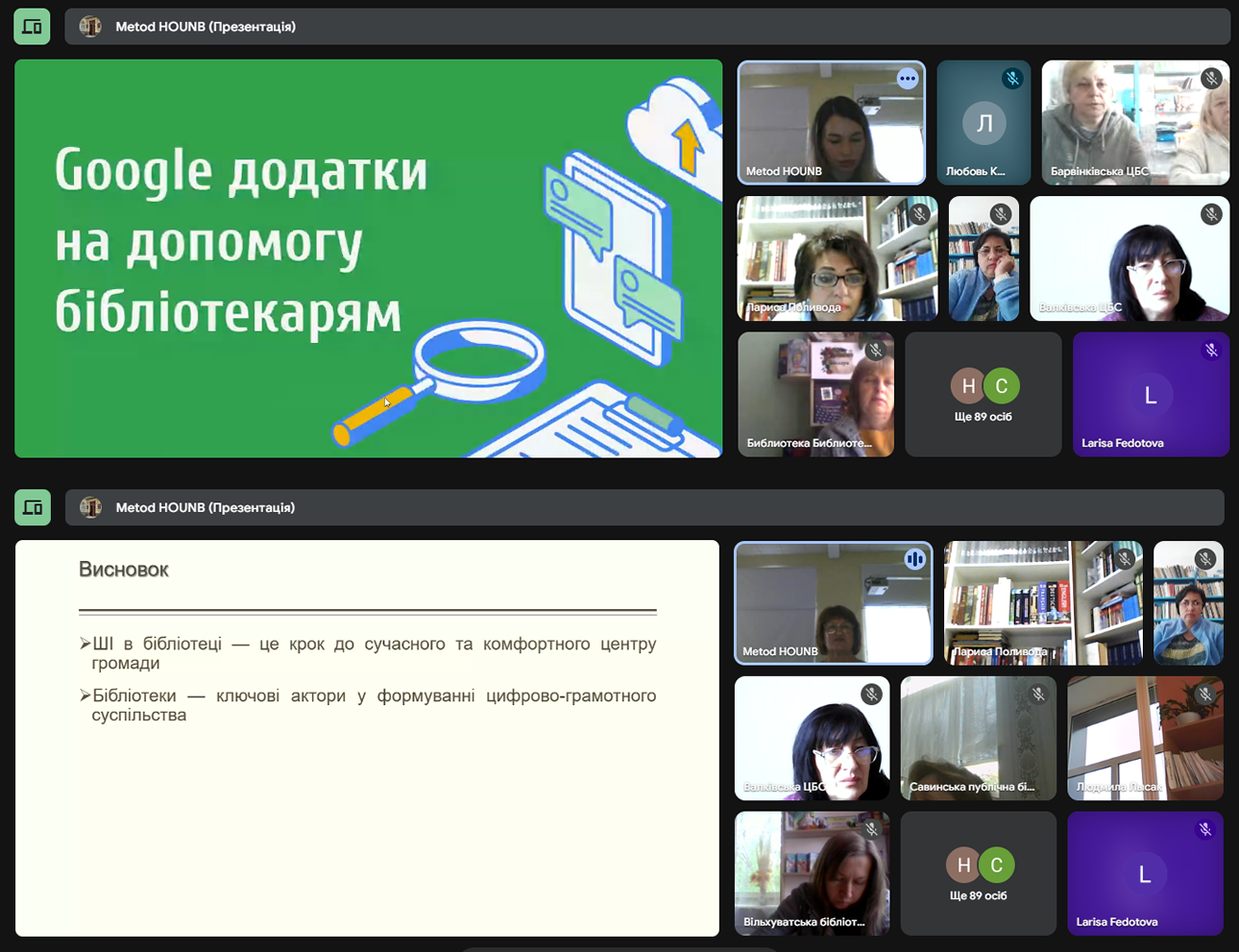Open three-dot options on Metod HOUNB tile
Screen dimensions: 1239x952
coord(908,79)
